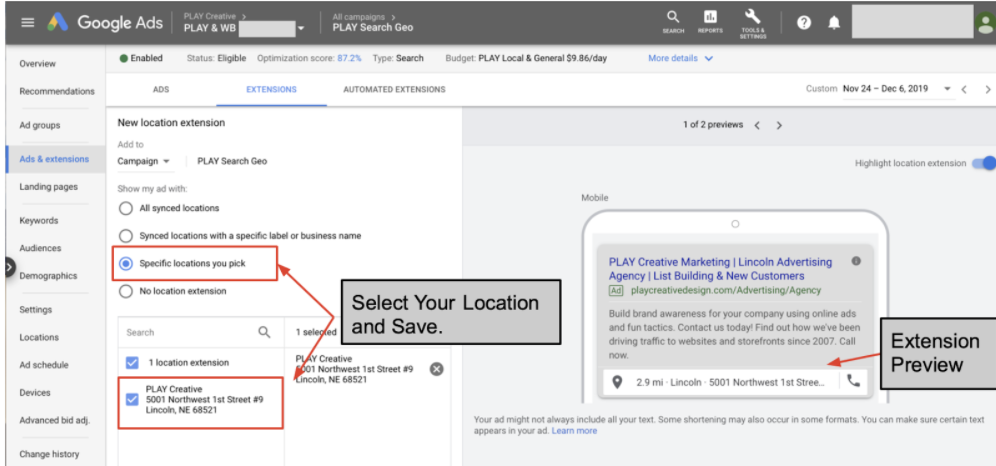
Task: Open the notifications bell
Action: click(834, 23)
